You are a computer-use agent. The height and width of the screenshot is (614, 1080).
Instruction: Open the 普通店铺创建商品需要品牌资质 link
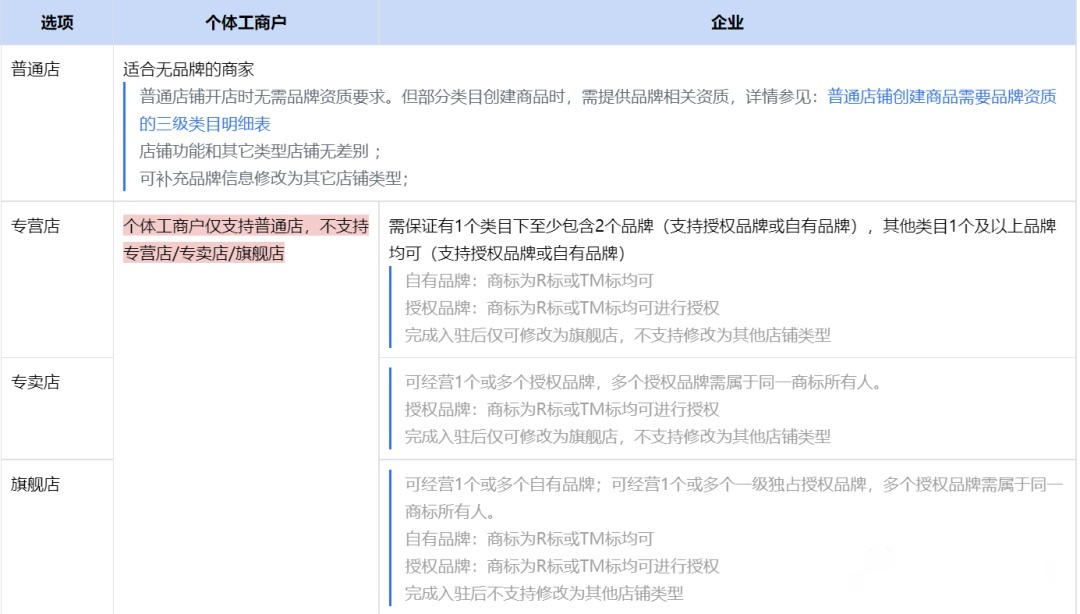[940, 97]
